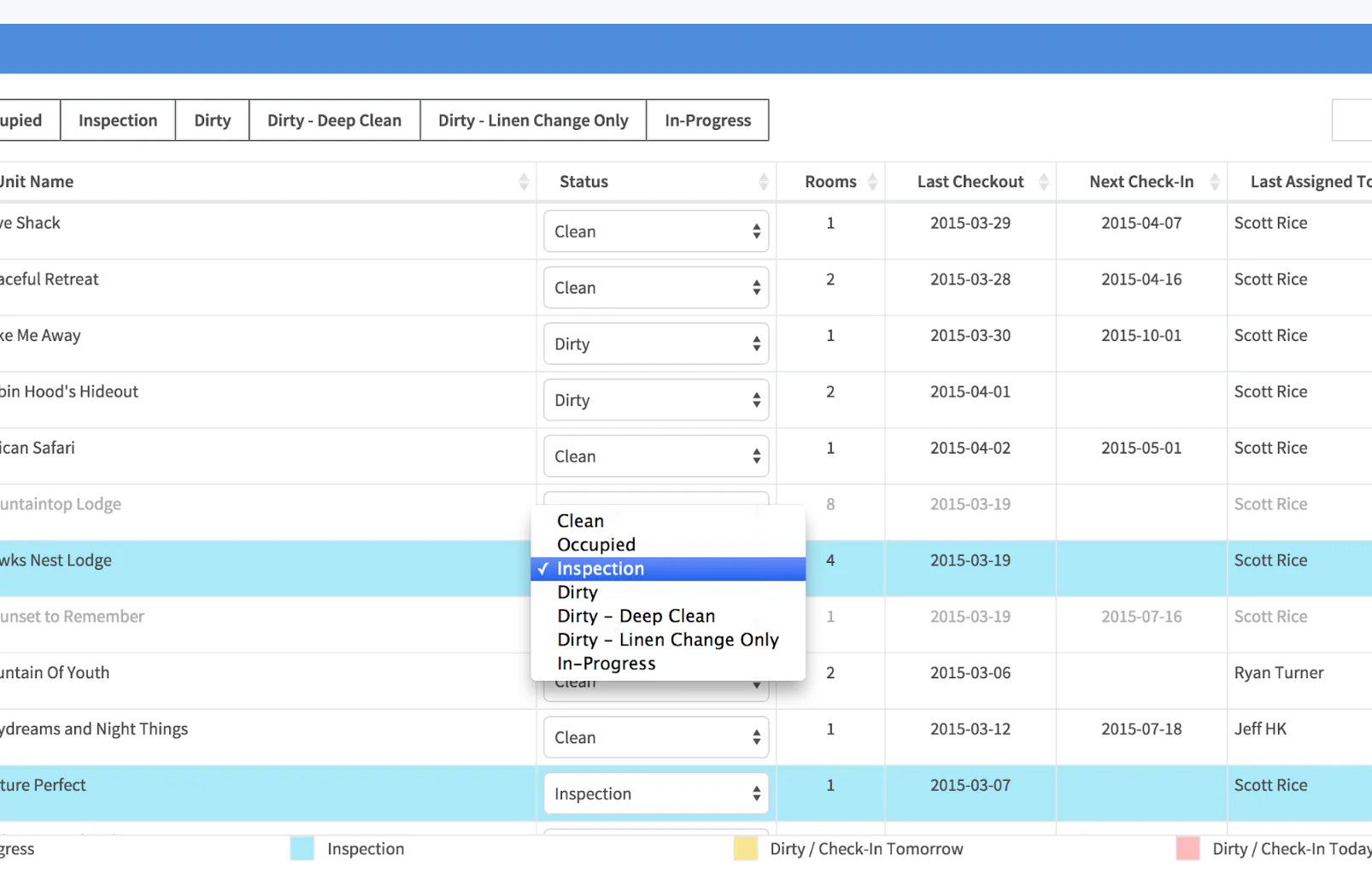Image resolution: width=1372 pixels, height=885 pixels.
Task: Click next check-in date 2015-04-16
Action: point(1141,280)
